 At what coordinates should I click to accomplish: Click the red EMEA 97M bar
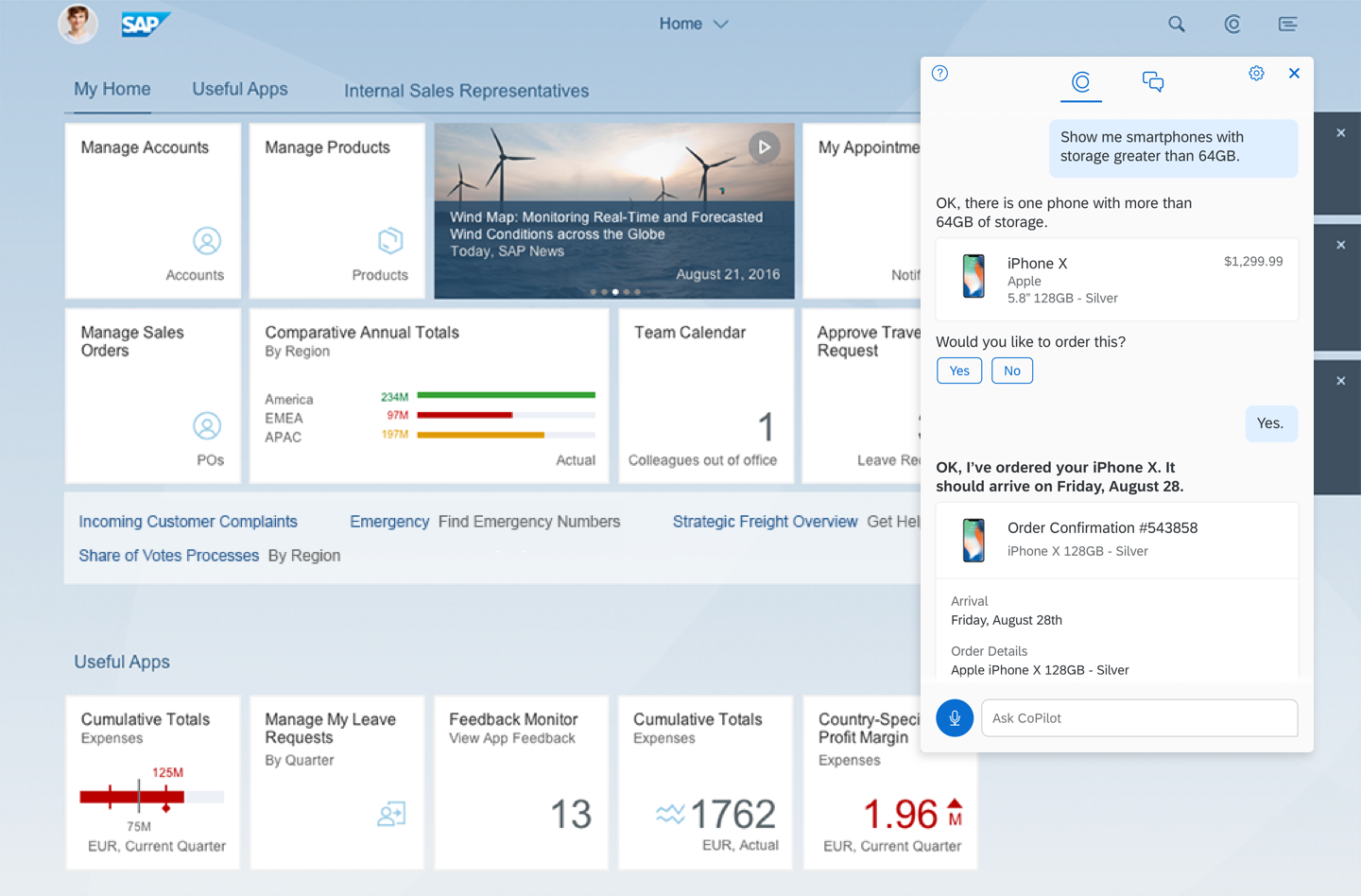[x=464, y=415]
